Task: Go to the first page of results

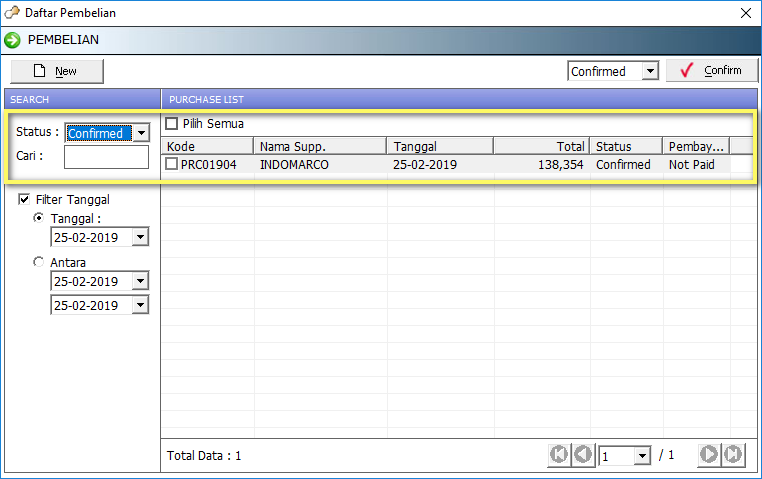Action: pyautogui.click(x=558, y=455)
